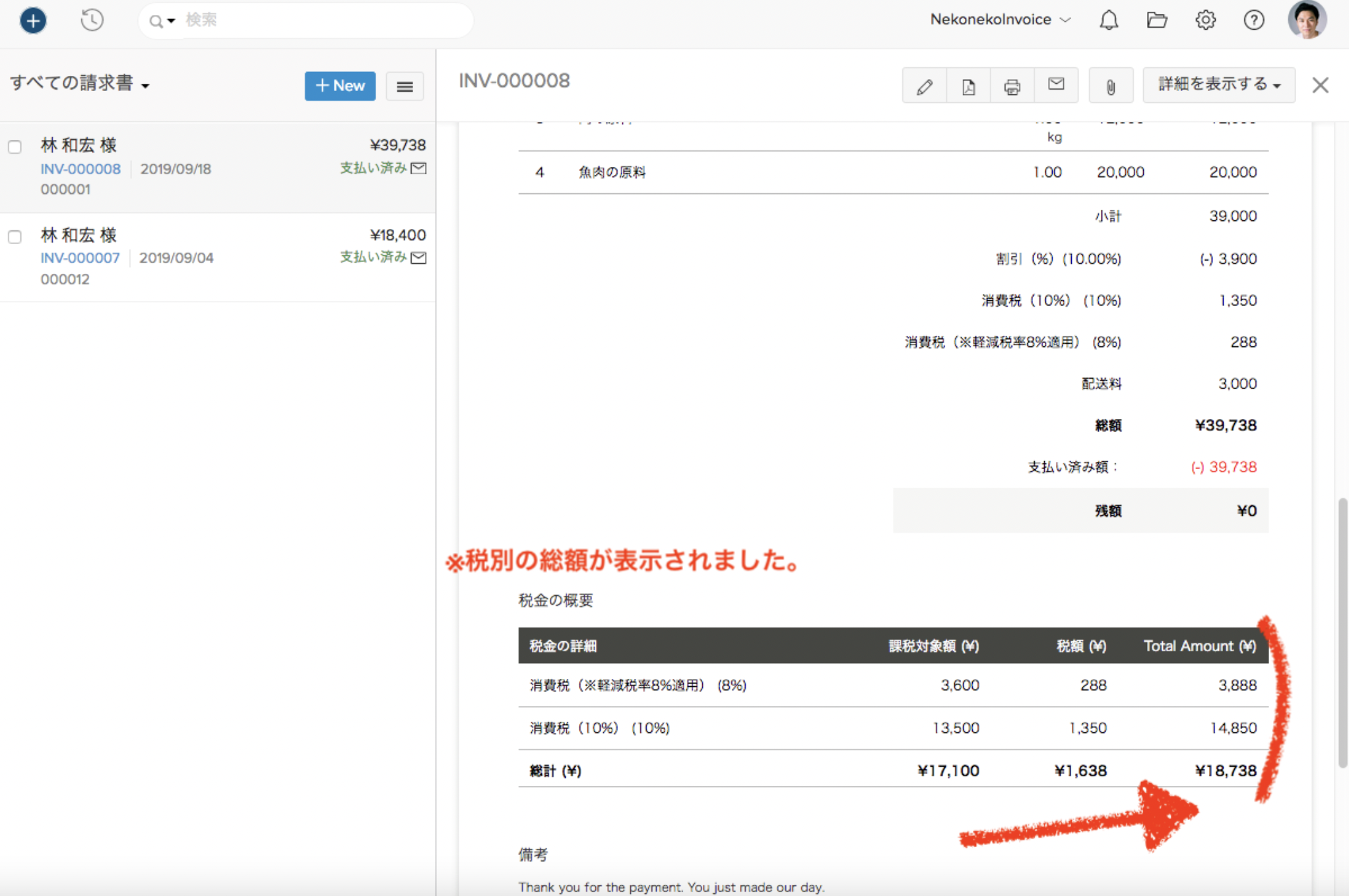Open the notifications bell
The width and height of the screenshot is (1349, 896).
pos(1109,20)
